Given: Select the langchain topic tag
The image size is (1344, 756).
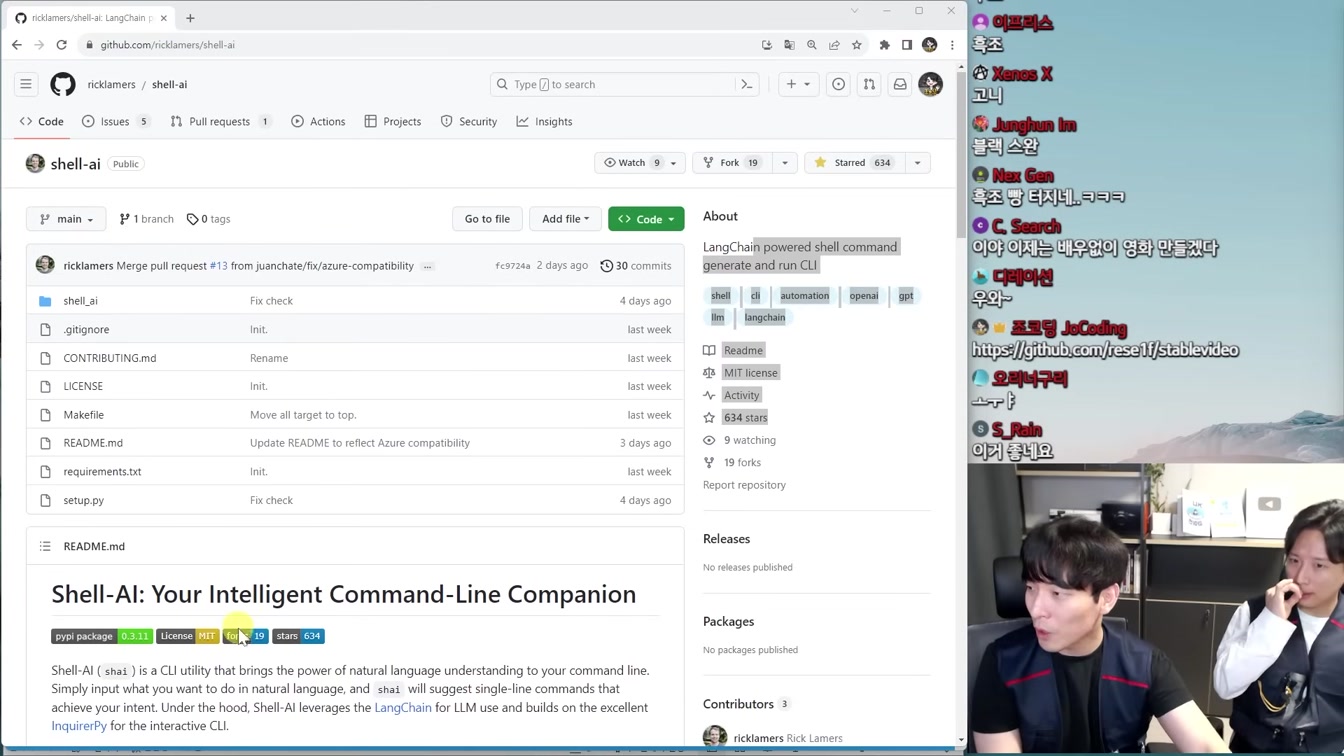Looking at the screenshot, I should coord(764,317).
